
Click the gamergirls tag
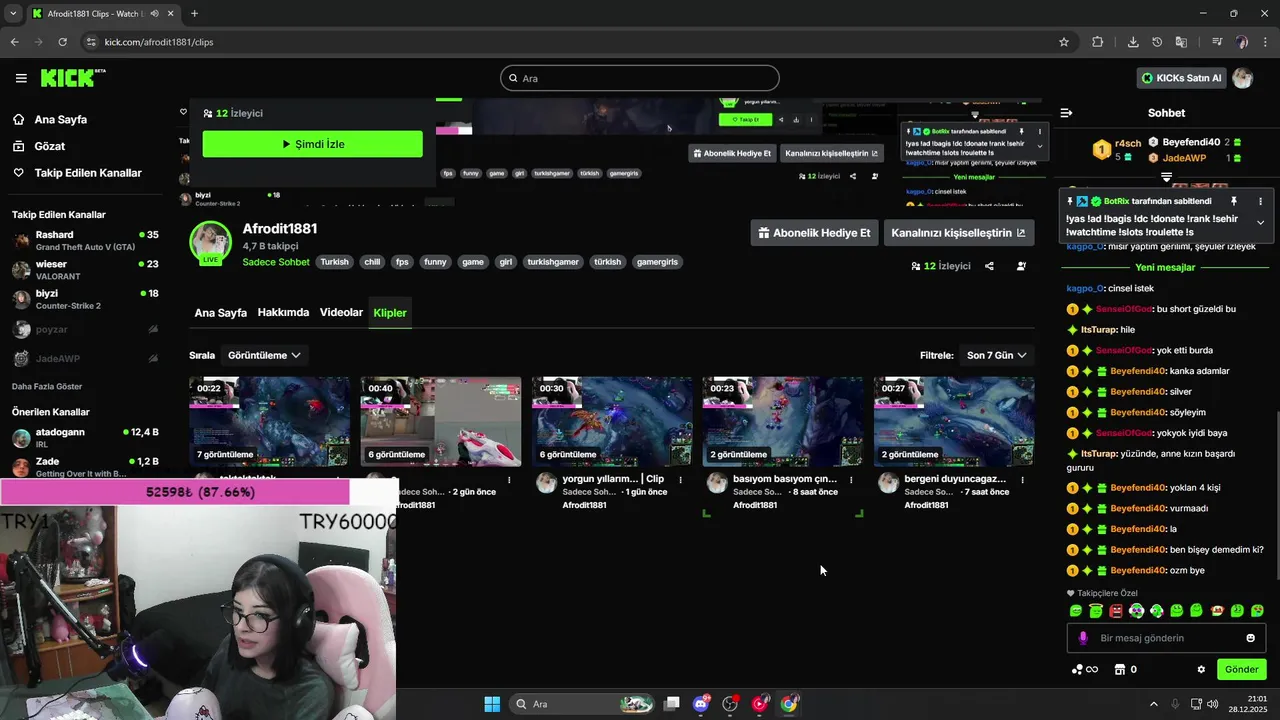coord(657,262)
